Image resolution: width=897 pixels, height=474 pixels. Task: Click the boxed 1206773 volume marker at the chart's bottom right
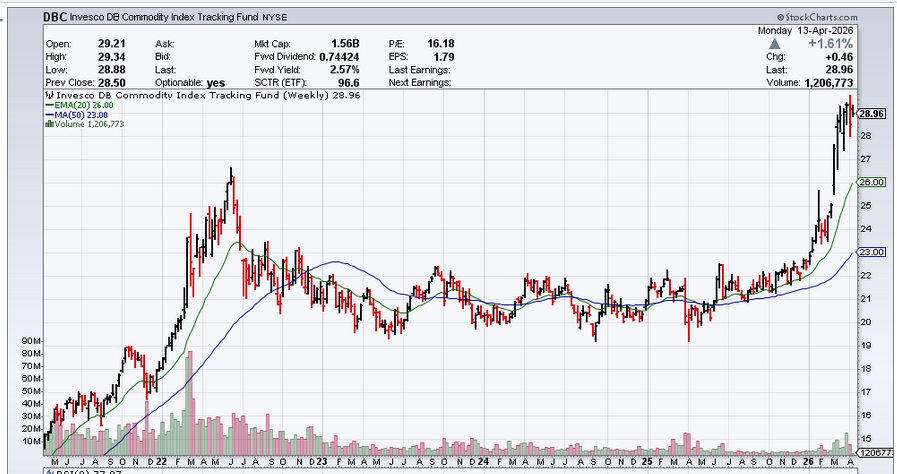(x=875, y=453)
